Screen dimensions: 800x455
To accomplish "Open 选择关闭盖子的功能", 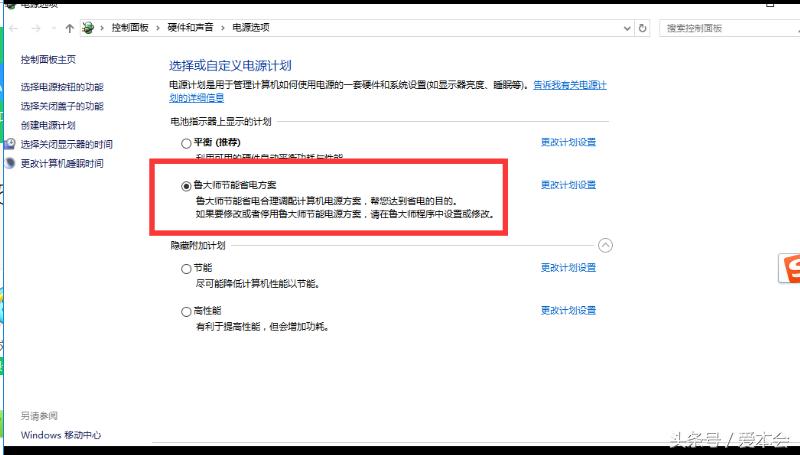I will [62, 106].
